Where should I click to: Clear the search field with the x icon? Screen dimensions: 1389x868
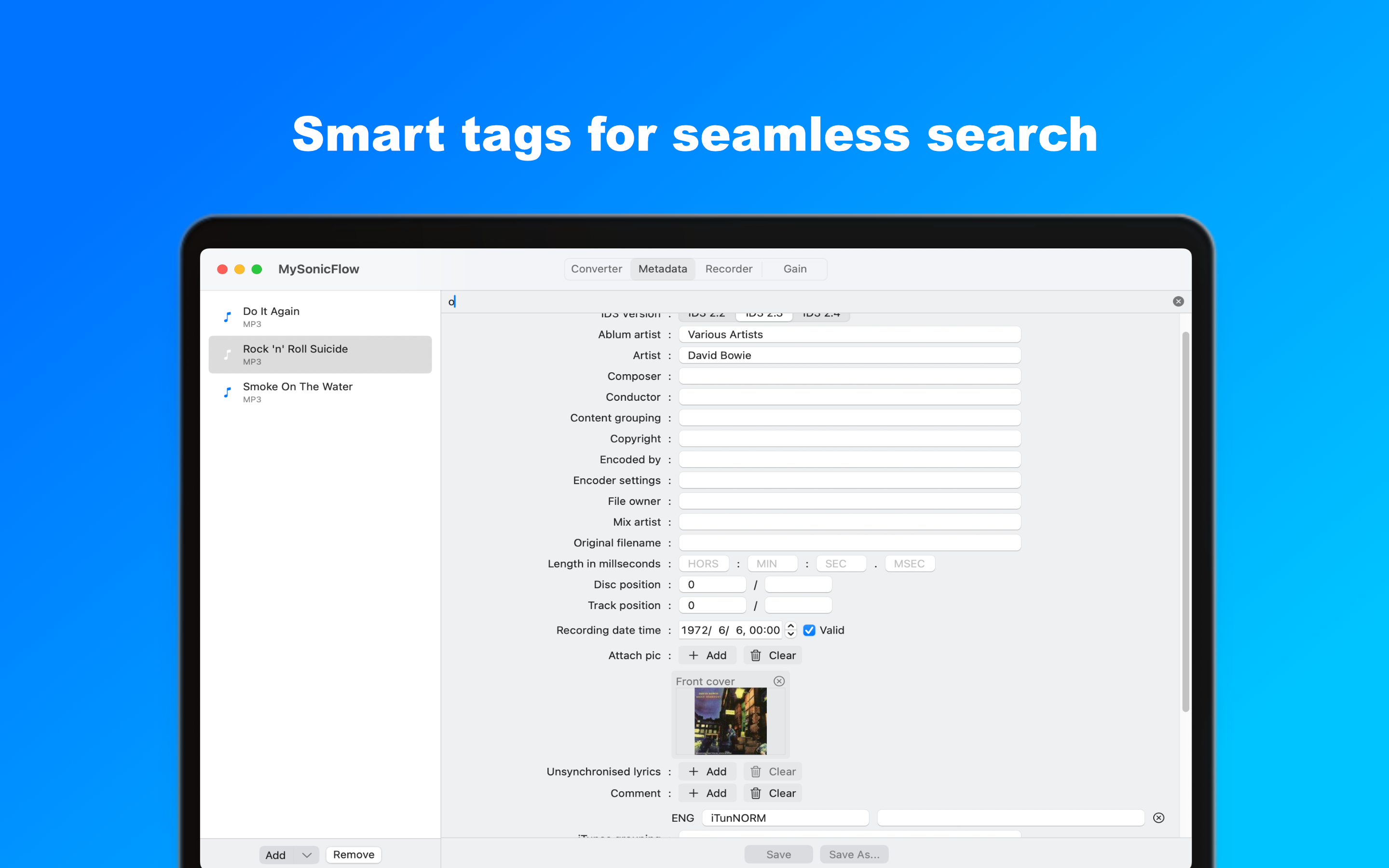point(1178,301)
